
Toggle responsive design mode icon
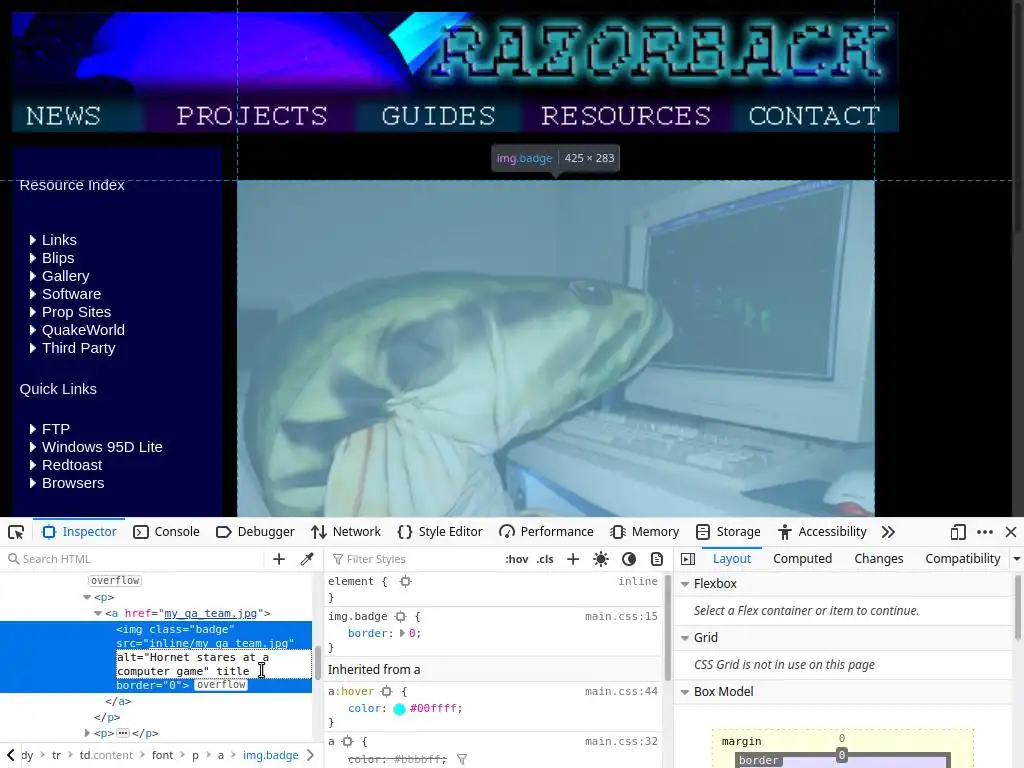tap(958, 532)
